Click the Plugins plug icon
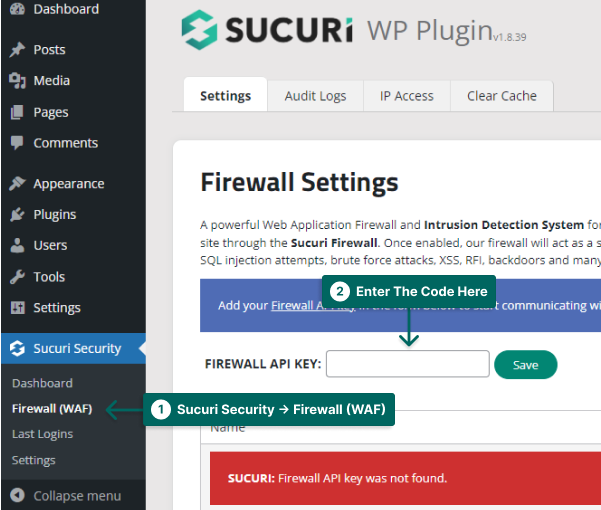Screen dimensions: 601x510 coord(17,215)
